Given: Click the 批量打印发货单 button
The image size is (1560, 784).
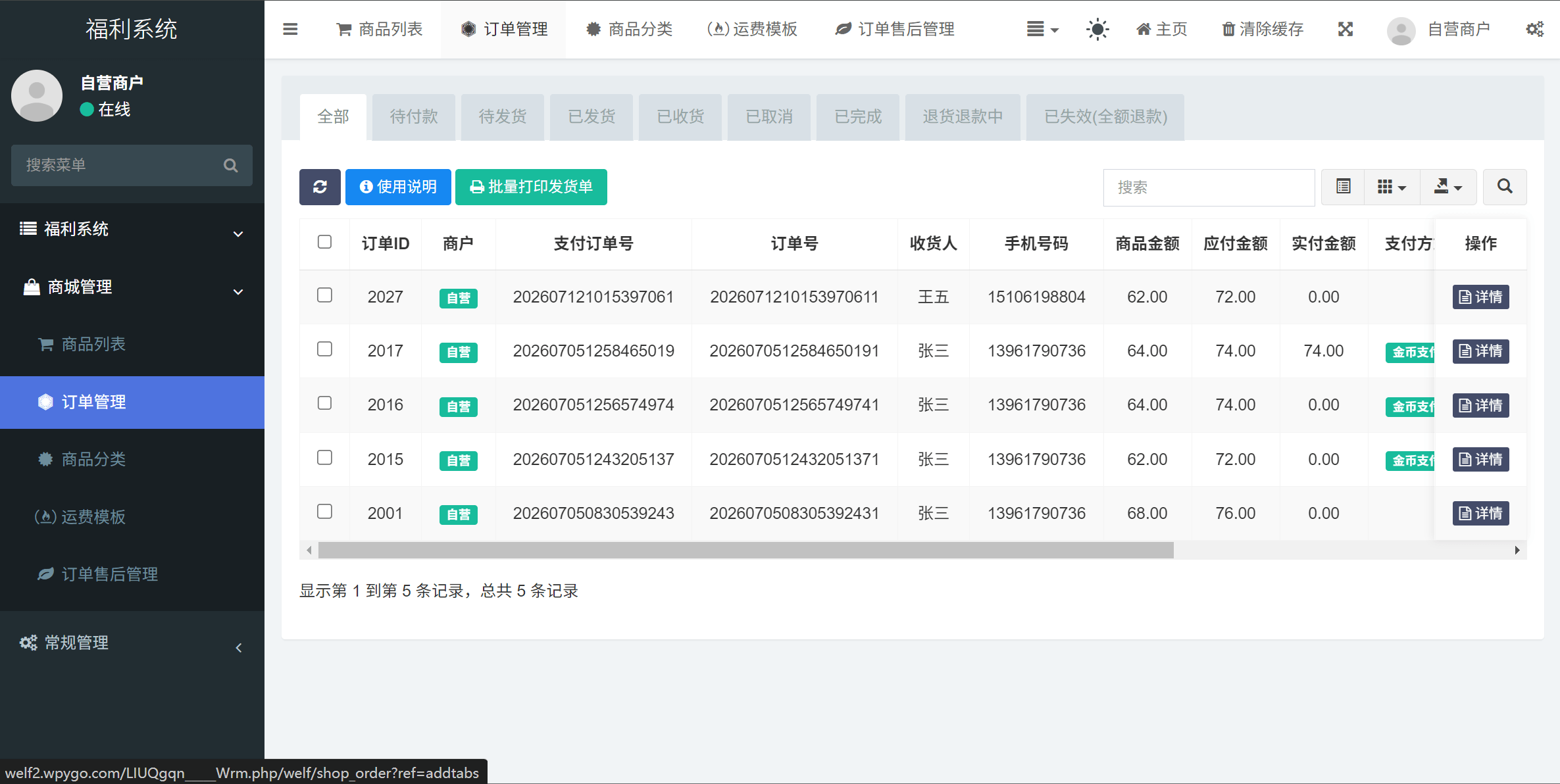Looking at the screenshot, I should pos(531,187).
